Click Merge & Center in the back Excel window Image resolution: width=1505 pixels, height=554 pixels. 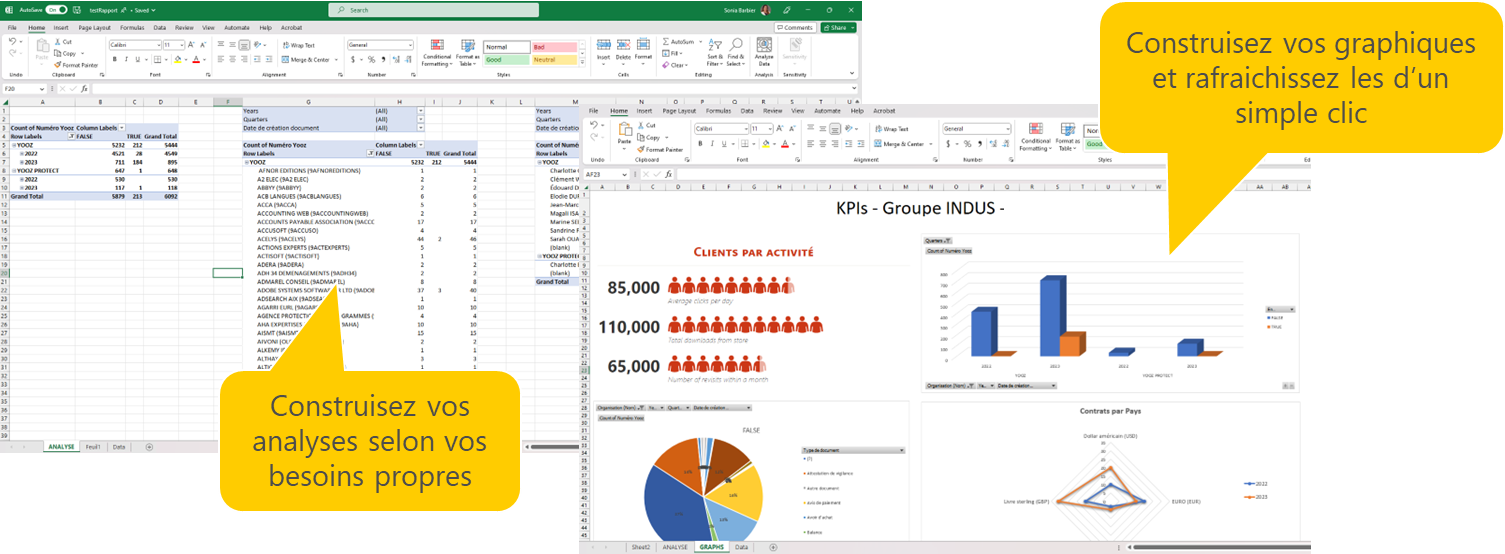[306, 59]
